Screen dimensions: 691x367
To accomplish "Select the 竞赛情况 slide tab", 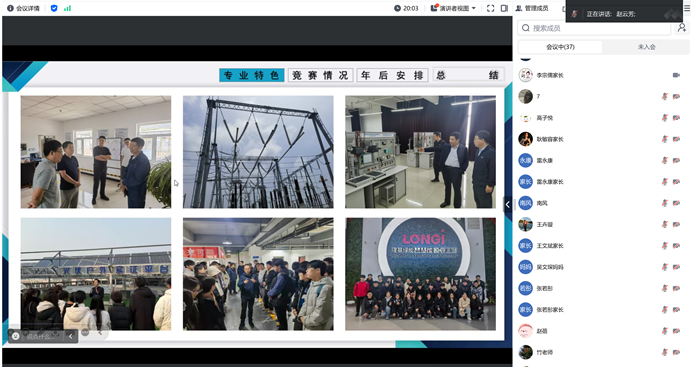I will [x=320, y=75].
